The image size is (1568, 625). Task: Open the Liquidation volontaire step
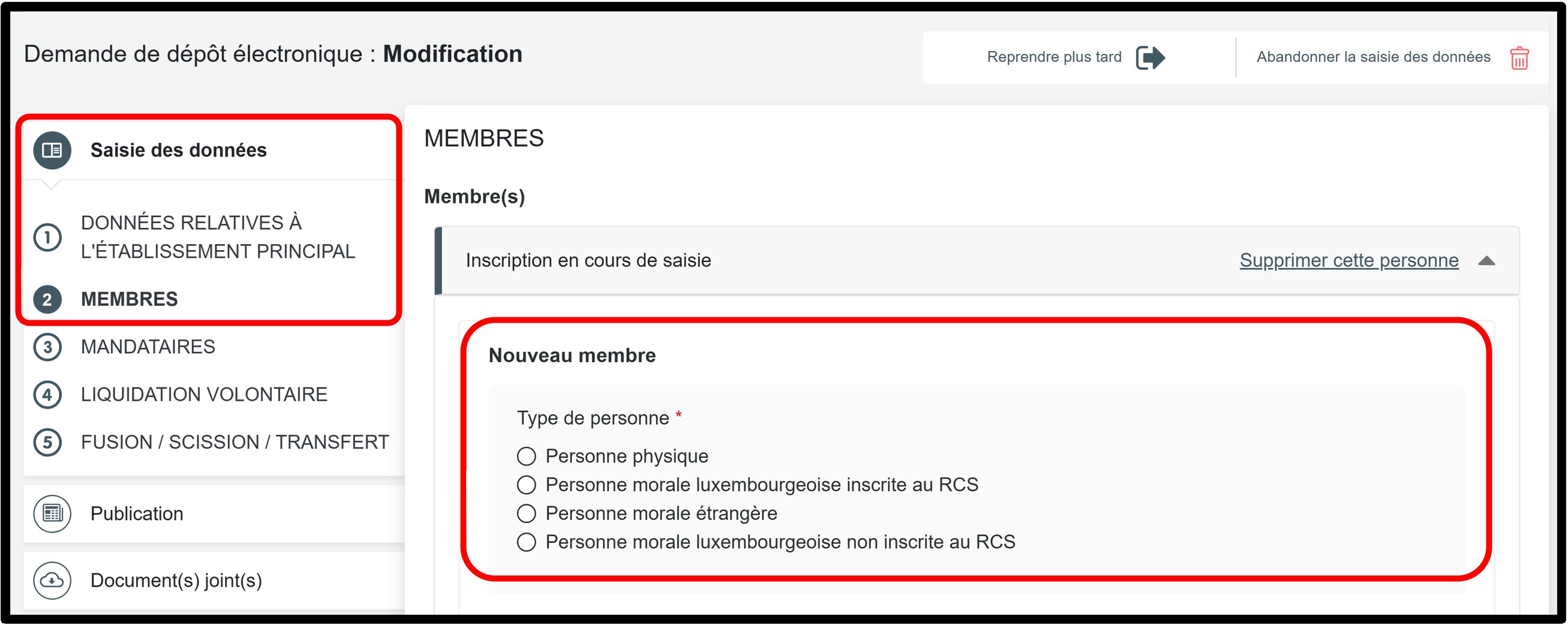(204, 394)
